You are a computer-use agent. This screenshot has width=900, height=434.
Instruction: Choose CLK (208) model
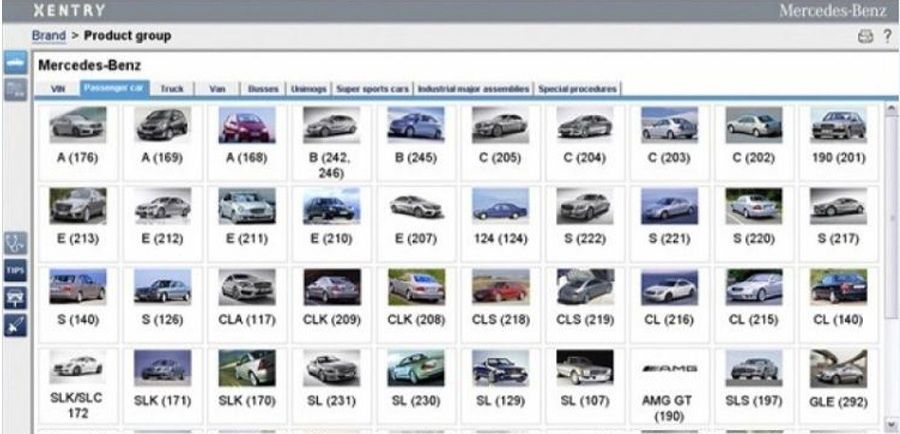[x=416, y=305]
